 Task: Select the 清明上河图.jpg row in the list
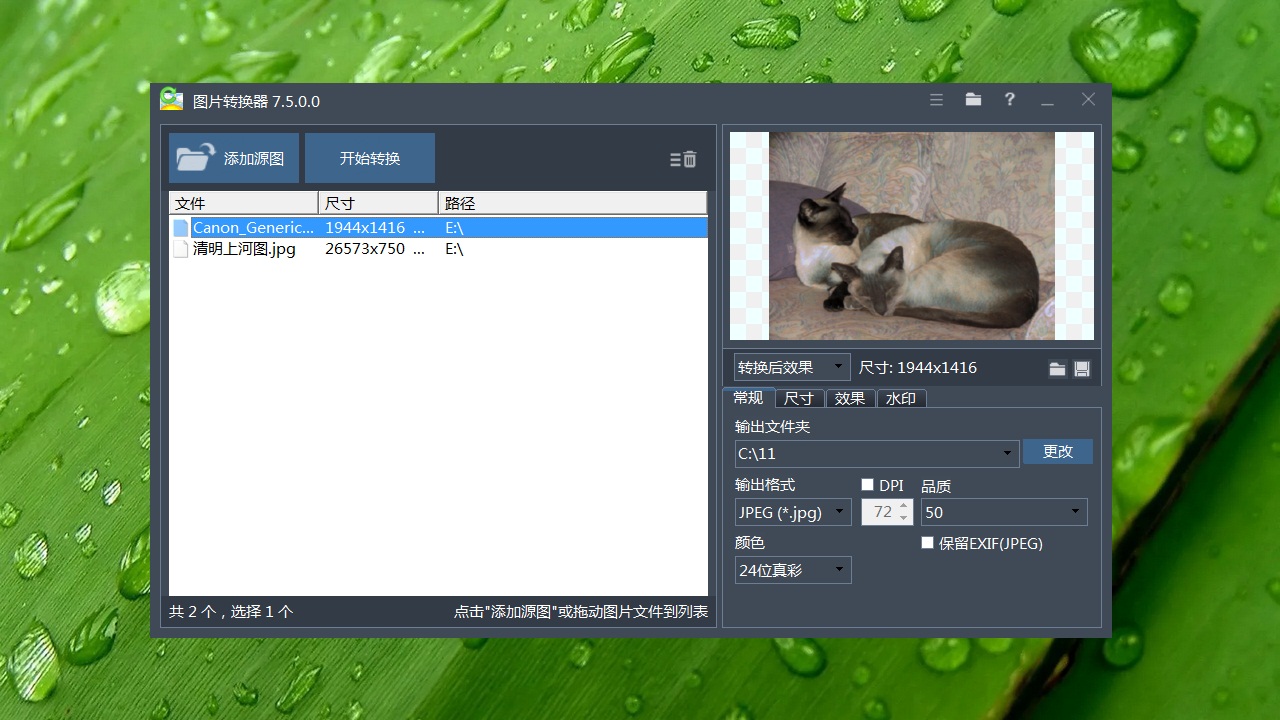click(x=300, y=249)
